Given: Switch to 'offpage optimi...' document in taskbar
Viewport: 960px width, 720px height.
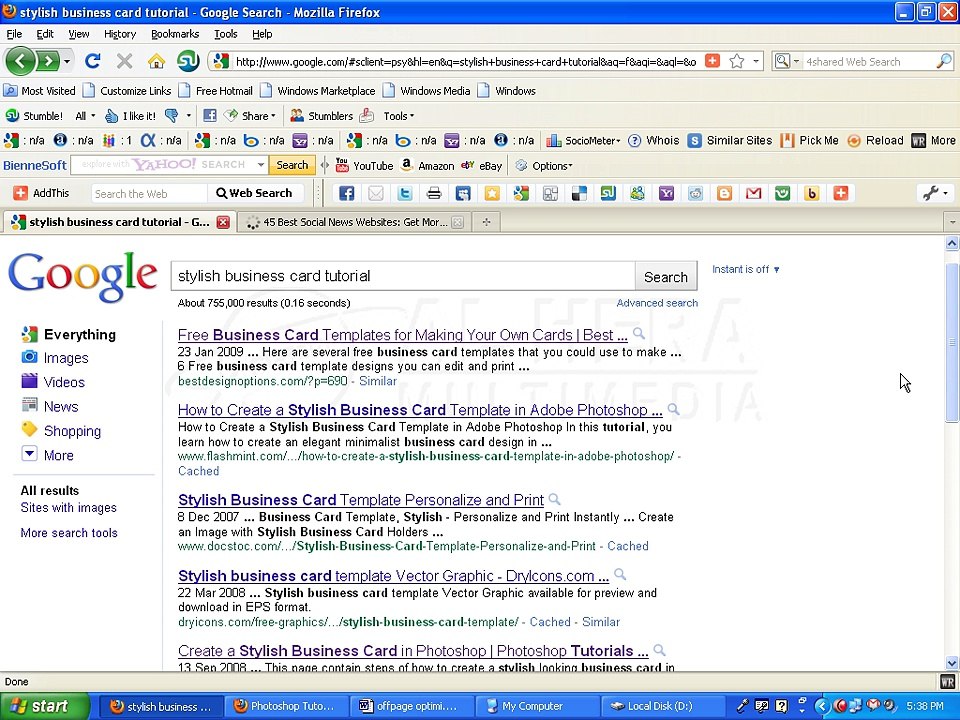Looking at the screenshot, I should click(x=410, y=706).
